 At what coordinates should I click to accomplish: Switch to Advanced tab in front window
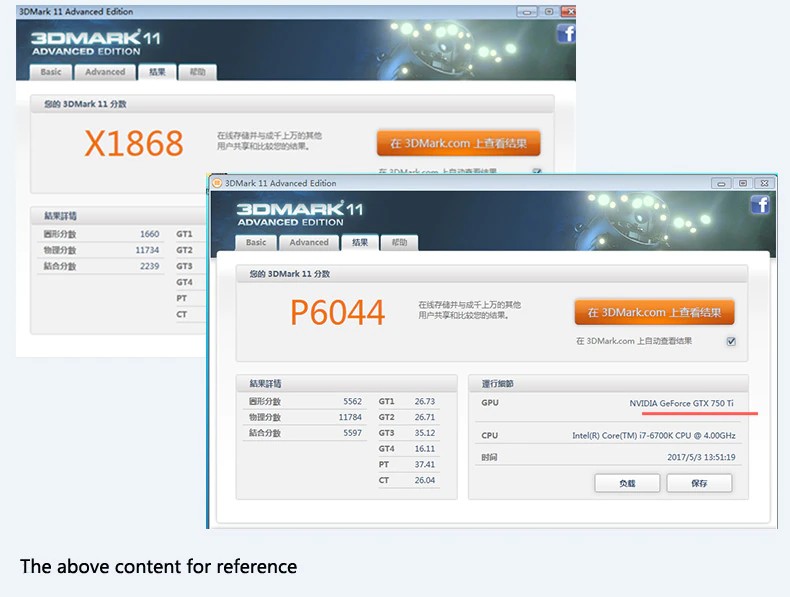[x=309, y=242]
